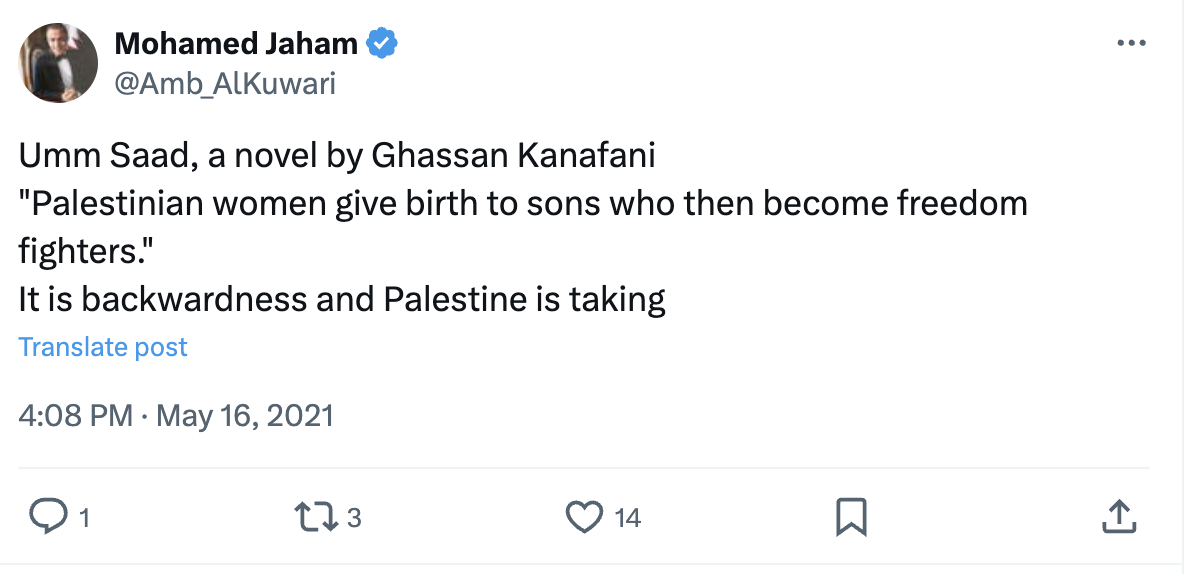Bookmark this post
Viewport: 1184px width, 574px height.
point(850,516)
